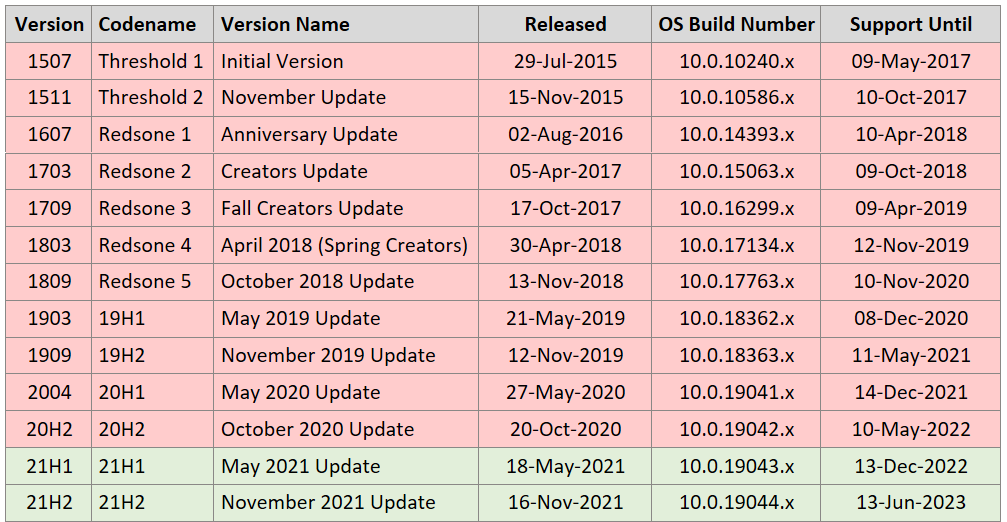The image size is (1007, 522).
Task: Select the 19H2 codename cell
Action: click(152, 355)
